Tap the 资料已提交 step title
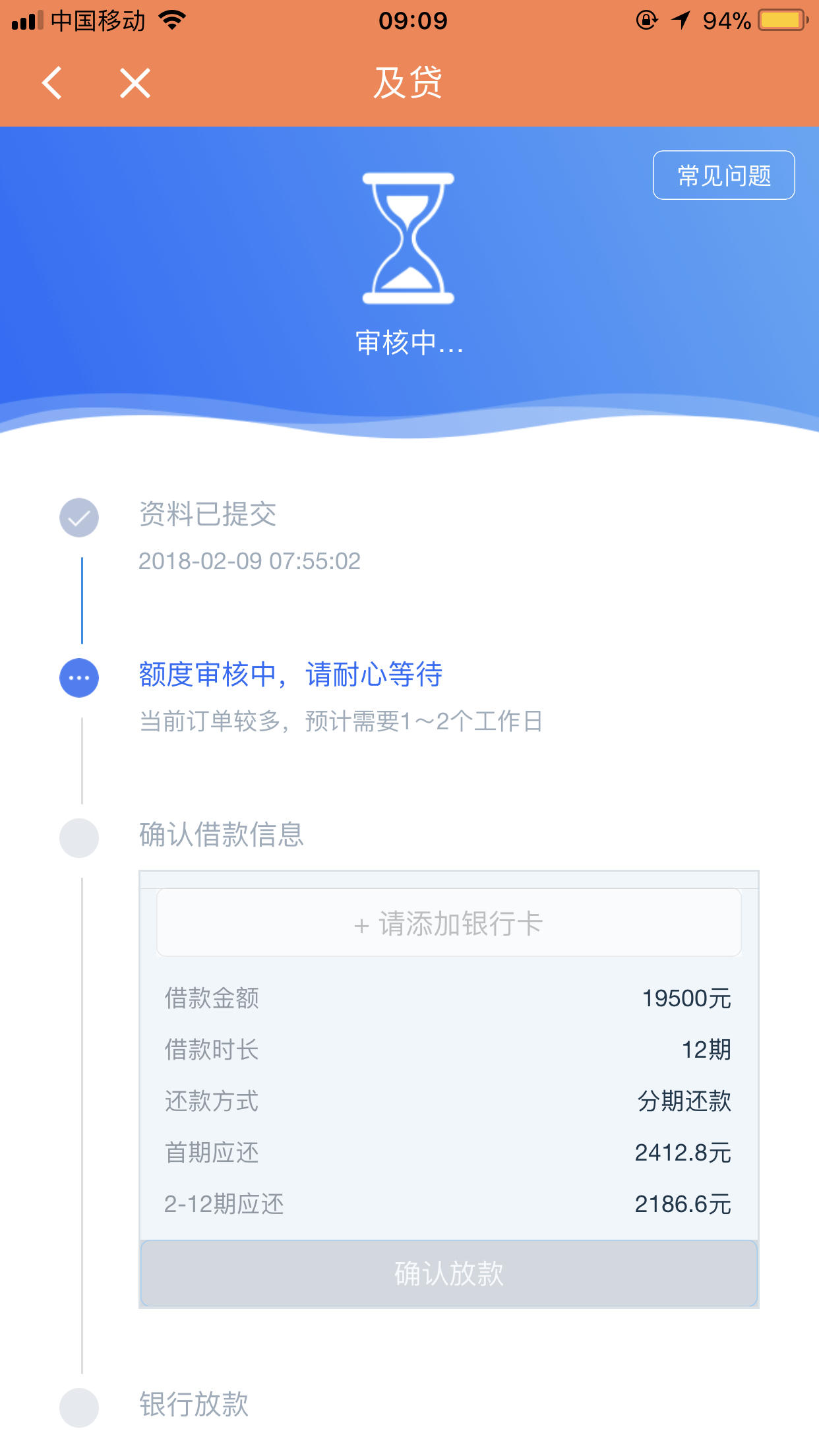The height and width of the screenshot is (1456, 819). point(208,514)
